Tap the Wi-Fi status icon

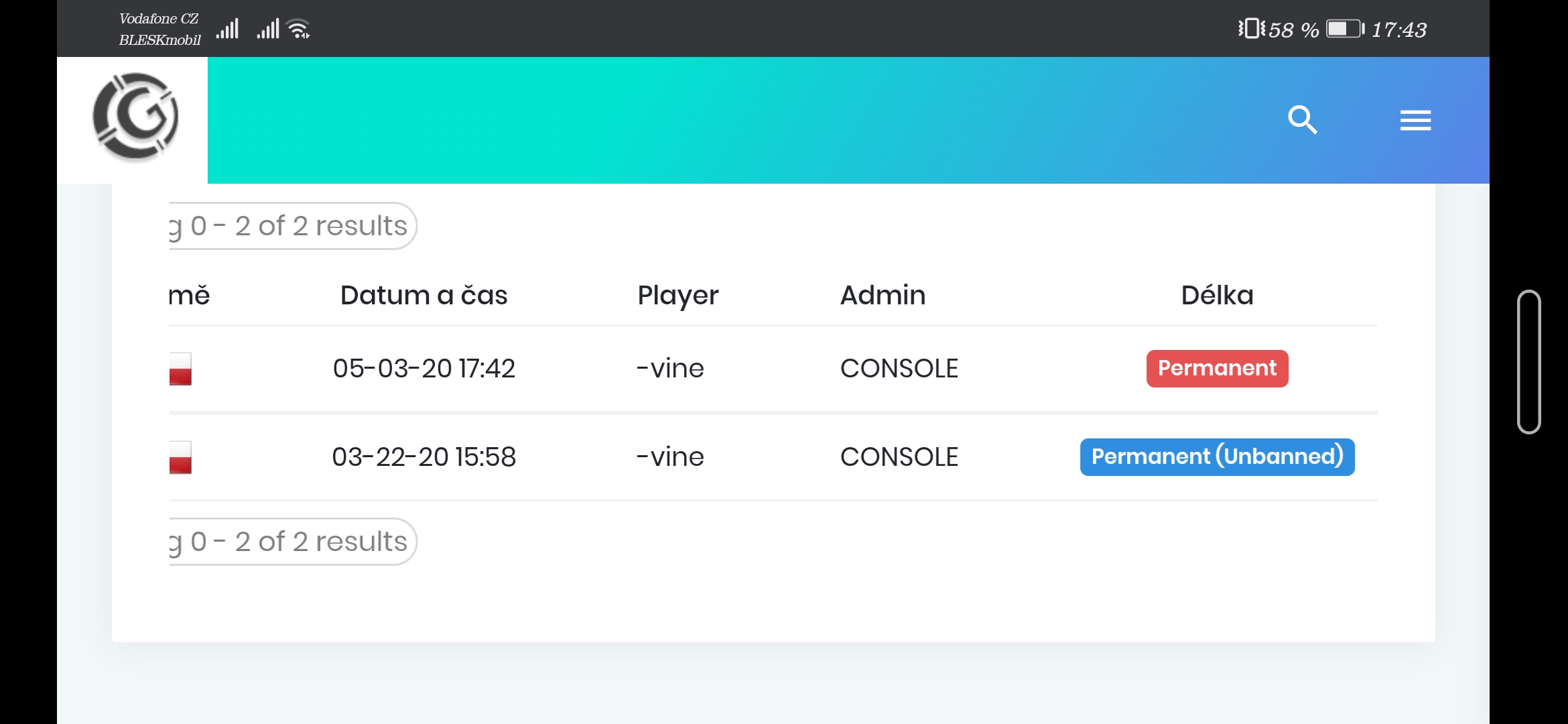pyautogui.click(x=298, y=29)
